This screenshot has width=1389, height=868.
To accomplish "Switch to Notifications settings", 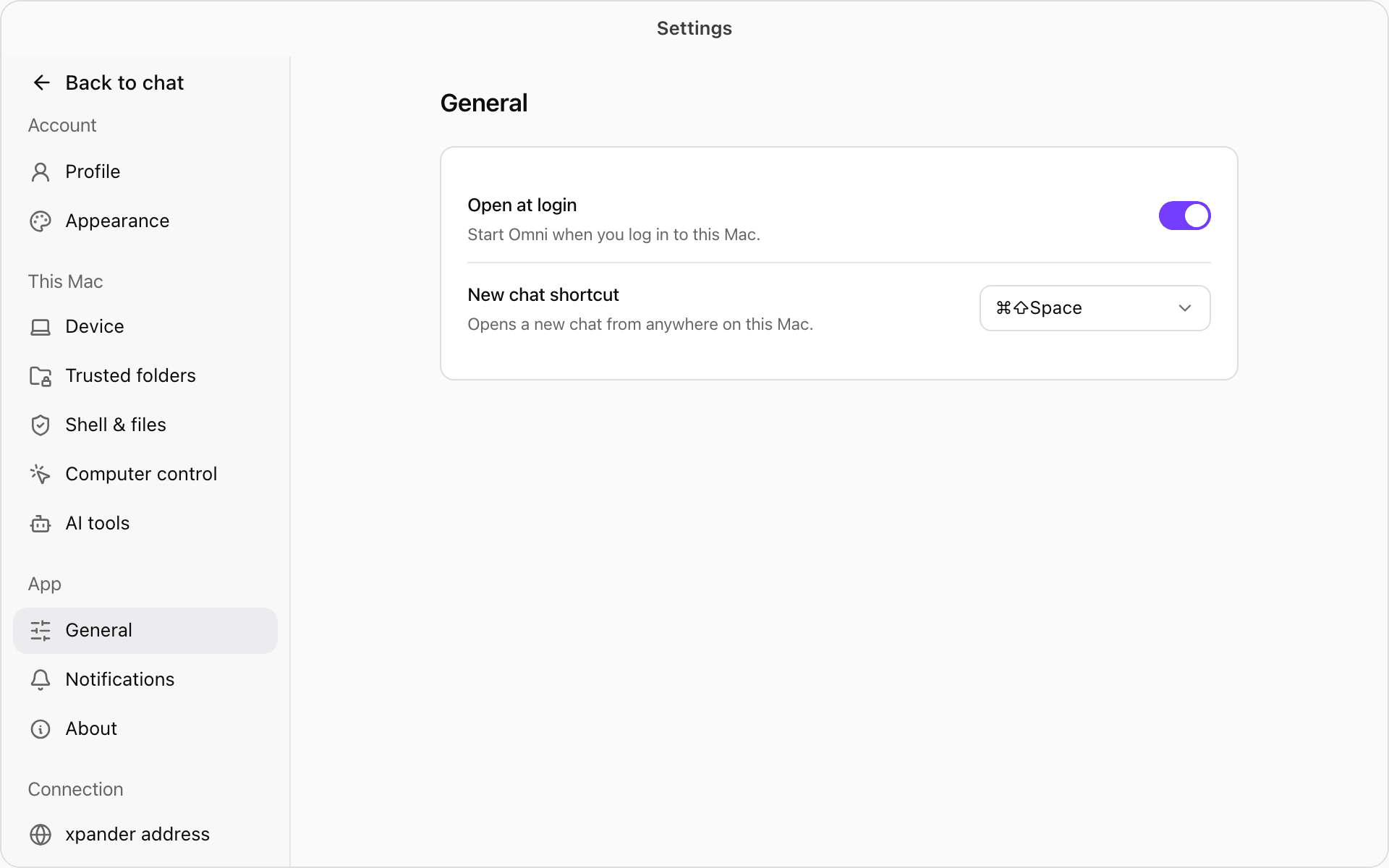I will [x=145, y=680].
